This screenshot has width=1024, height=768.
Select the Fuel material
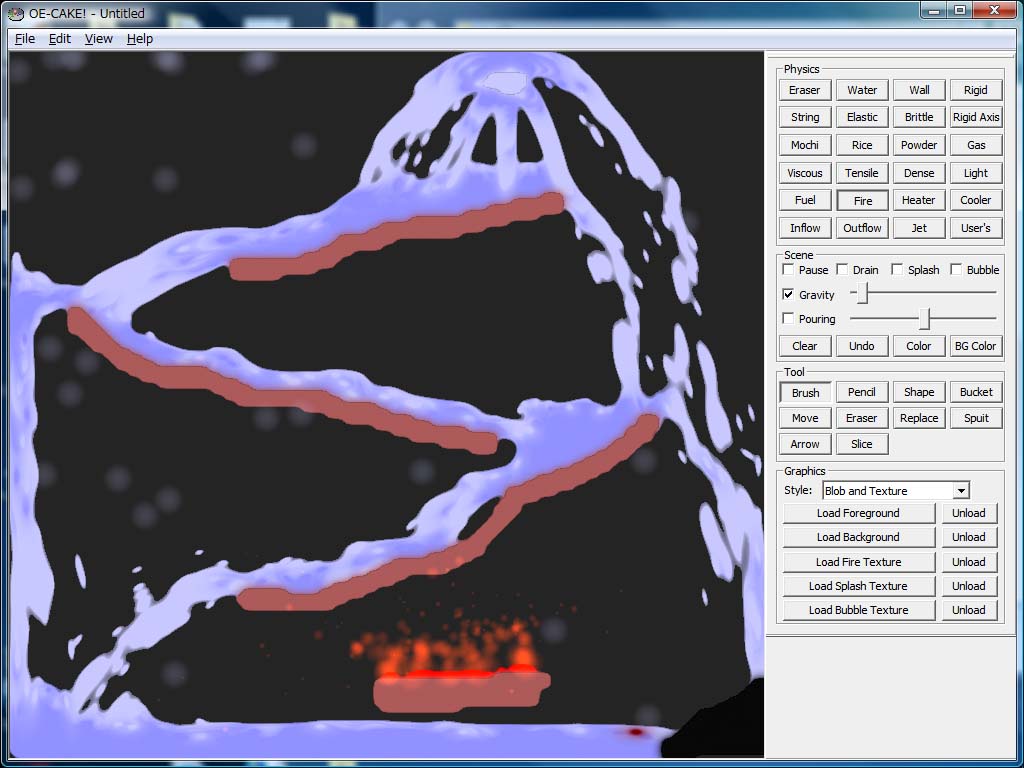coord(805,200)
